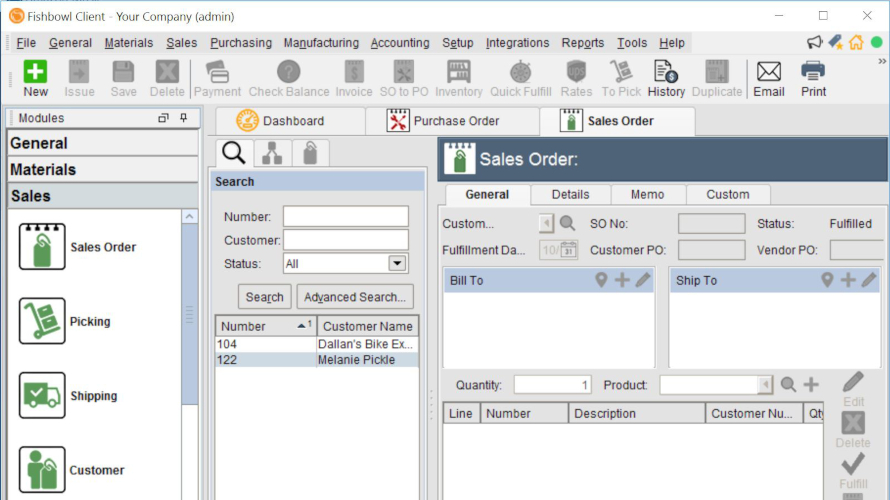890x500 pixels.
Task: Click the Number search input field
Action: click(346, 216)
